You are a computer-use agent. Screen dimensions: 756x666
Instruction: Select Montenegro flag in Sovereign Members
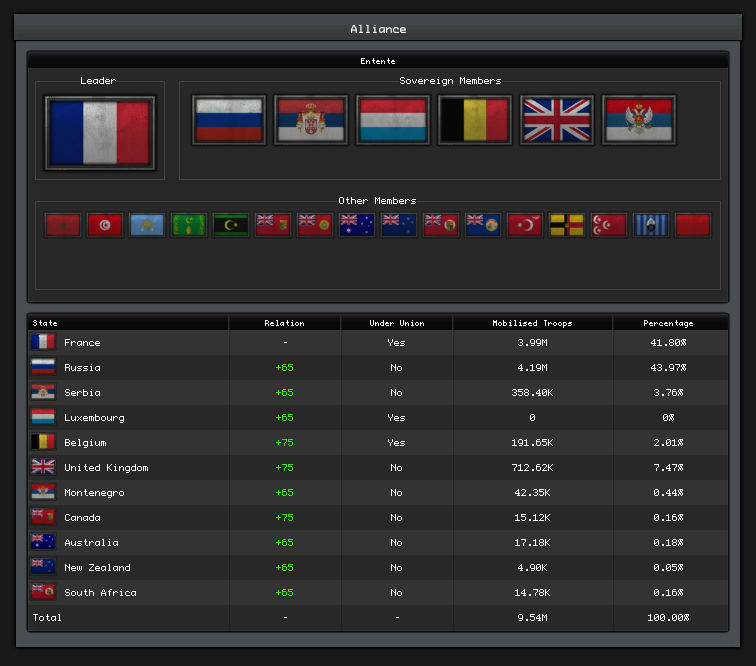[639, 120]
